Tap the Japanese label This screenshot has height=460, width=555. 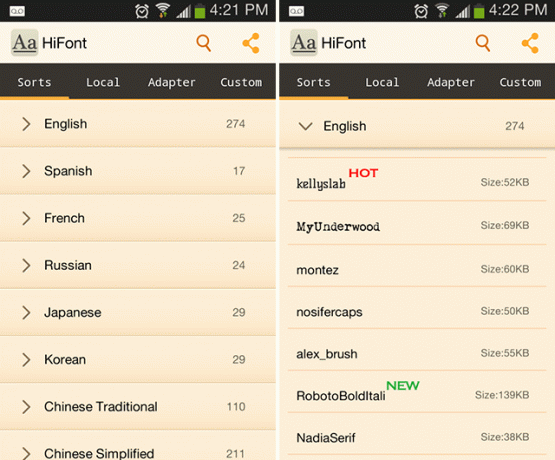tap(73, 312)
